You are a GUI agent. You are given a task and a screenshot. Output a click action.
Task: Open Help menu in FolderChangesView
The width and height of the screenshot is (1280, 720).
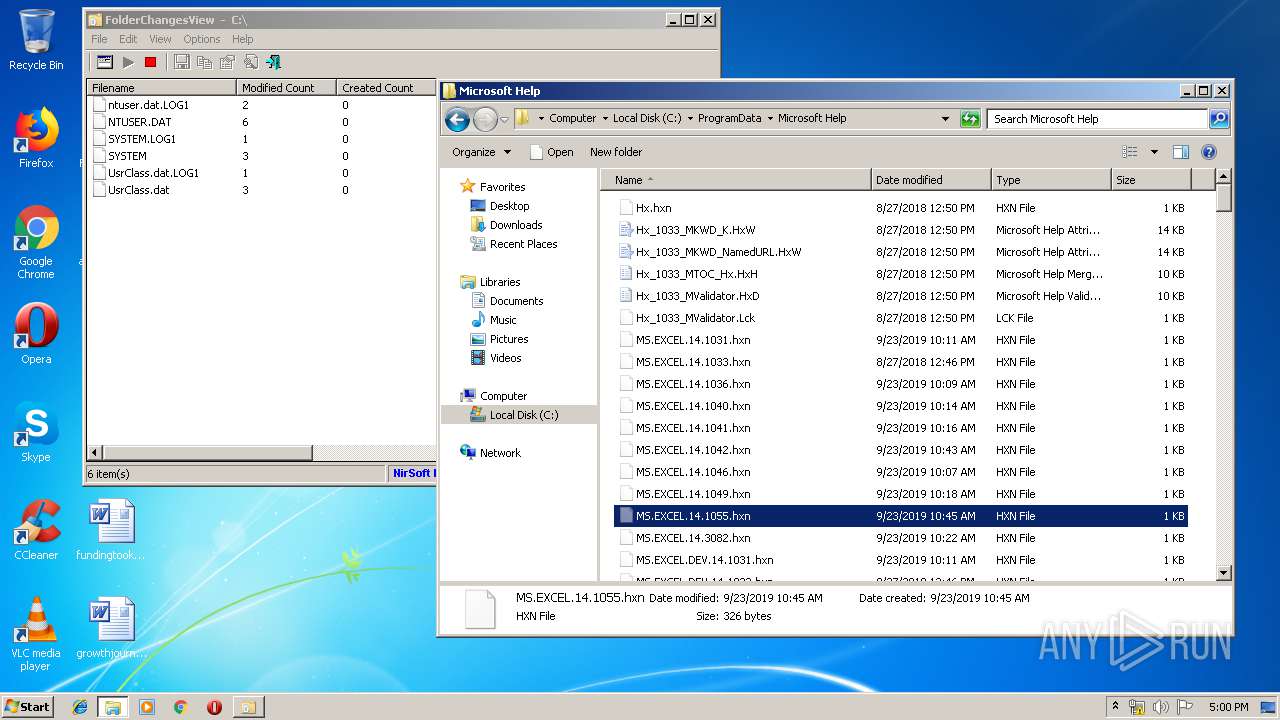tap(243, 39)
